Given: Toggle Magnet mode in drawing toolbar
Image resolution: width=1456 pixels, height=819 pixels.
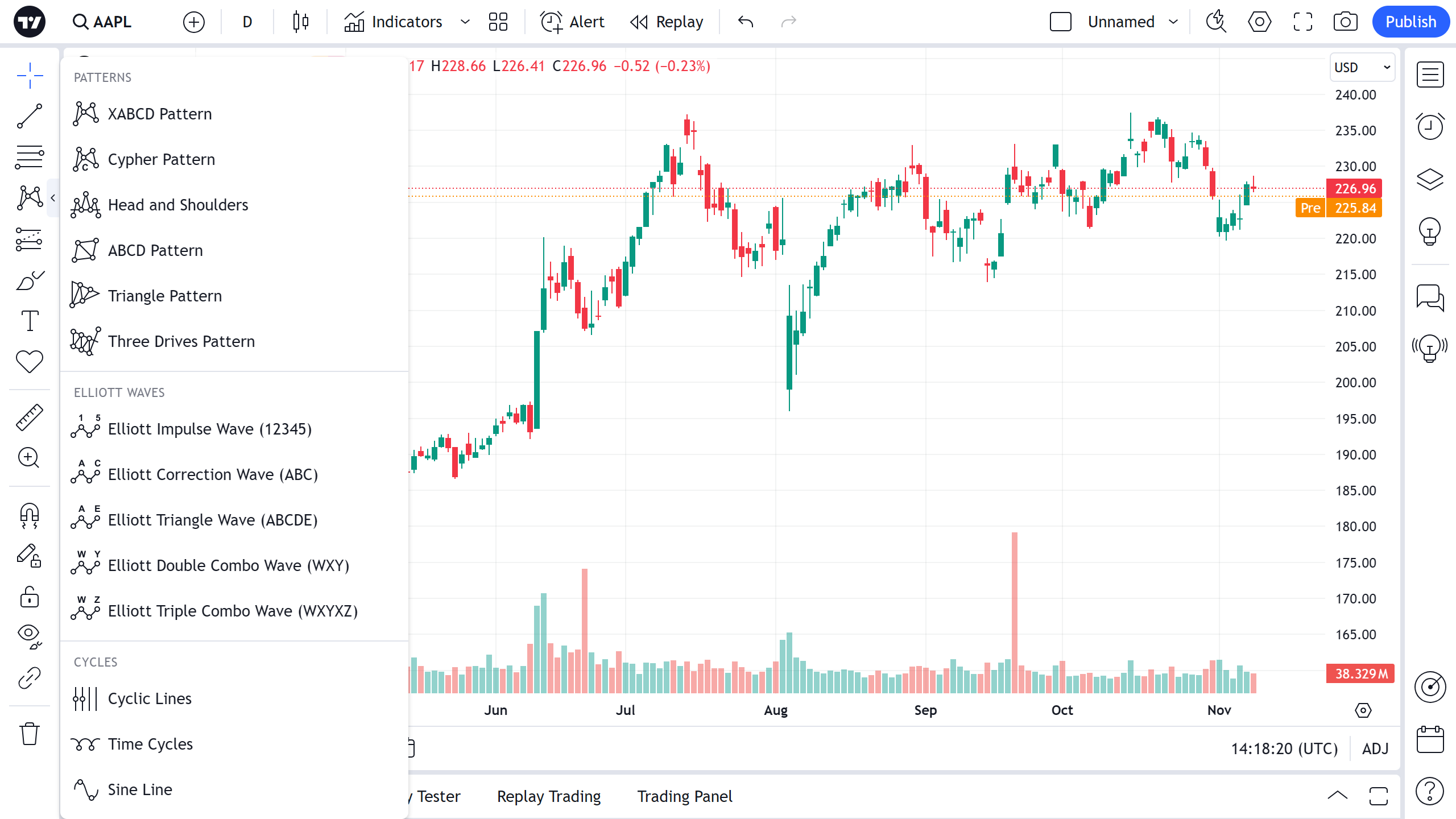Looking at the screenshot, I should click(29, 515).
